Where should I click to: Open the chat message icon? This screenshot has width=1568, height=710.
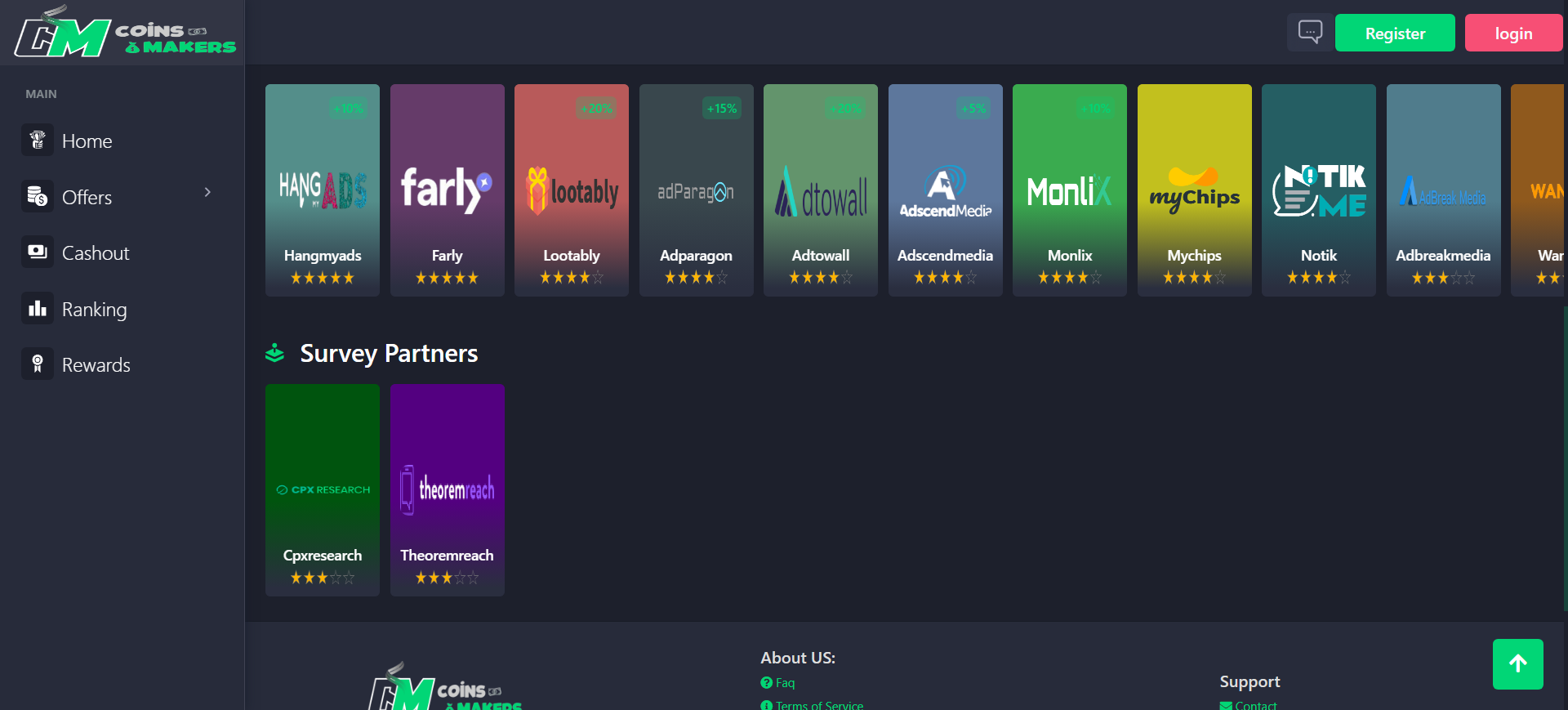(x=1310, y=33)
